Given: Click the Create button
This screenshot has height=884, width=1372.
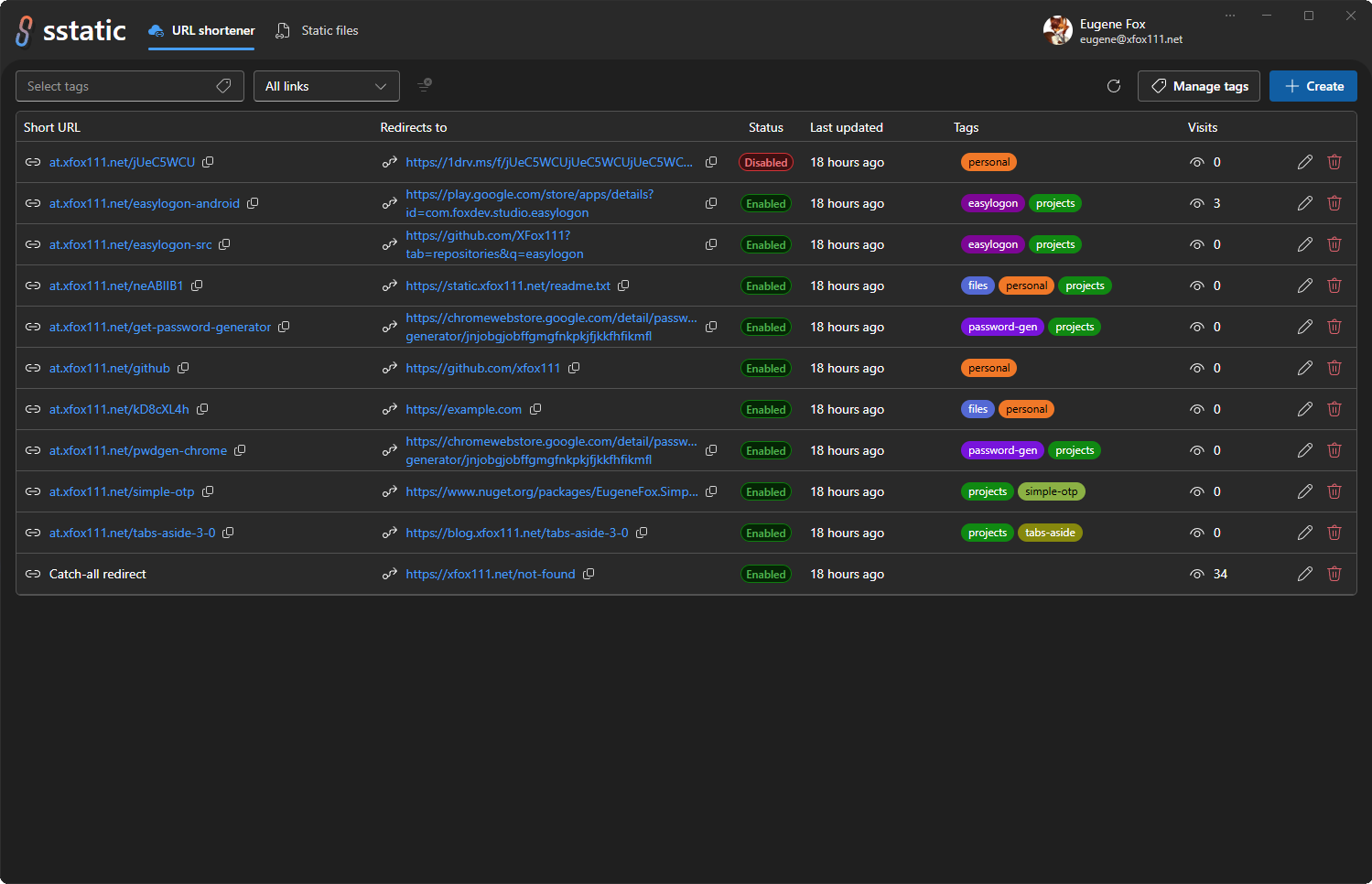Looking at the screenshot, I should tap(1313, 86).
